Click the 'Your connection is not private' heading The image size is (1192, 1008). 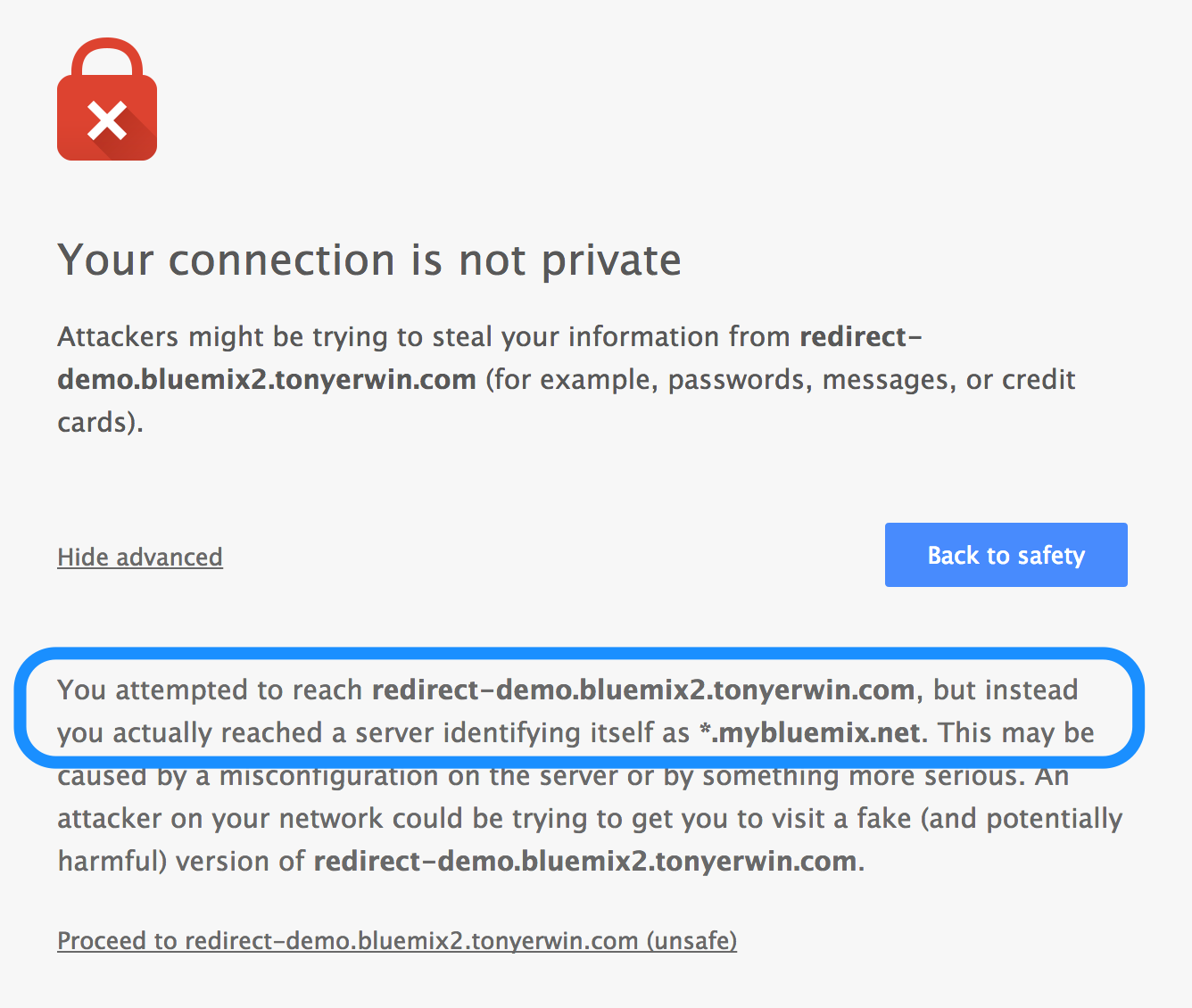coord(369,260)
